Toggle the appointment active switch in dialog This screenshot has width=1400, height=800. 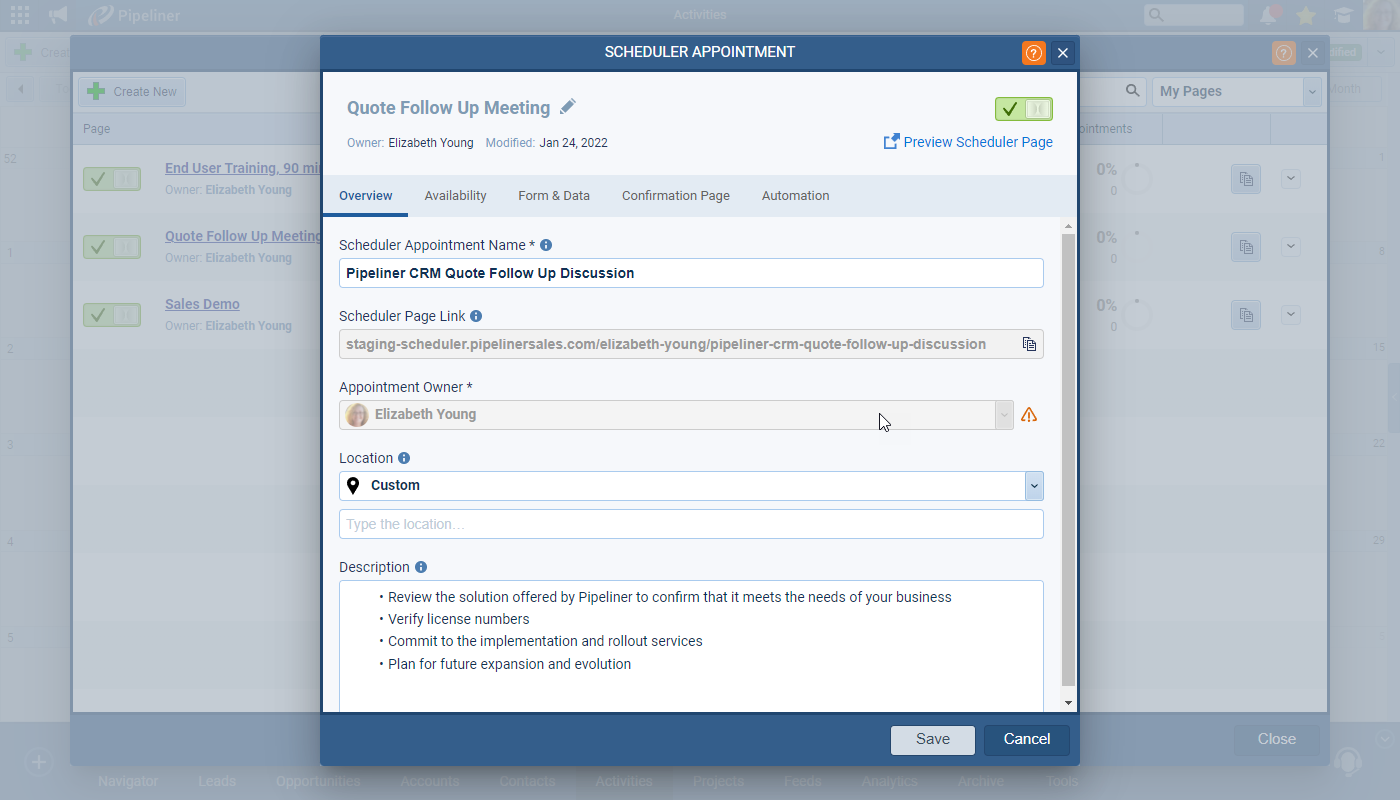tap(1023, 109)
